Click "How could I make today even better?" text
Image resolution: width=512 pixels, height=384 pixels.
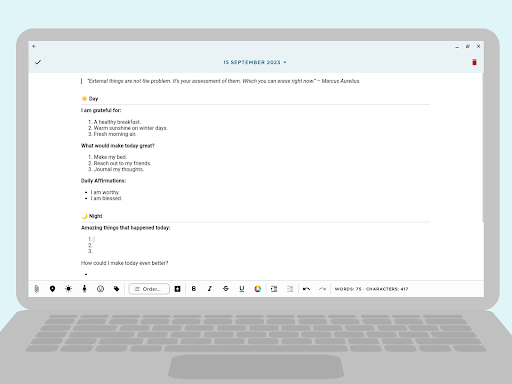pos(124,263)
